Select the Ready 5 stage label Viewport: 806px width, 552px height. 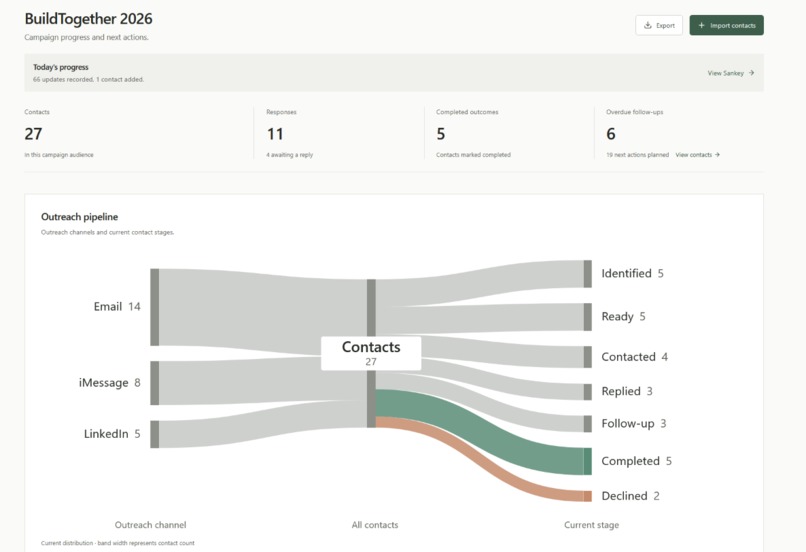tap(623, 317)
